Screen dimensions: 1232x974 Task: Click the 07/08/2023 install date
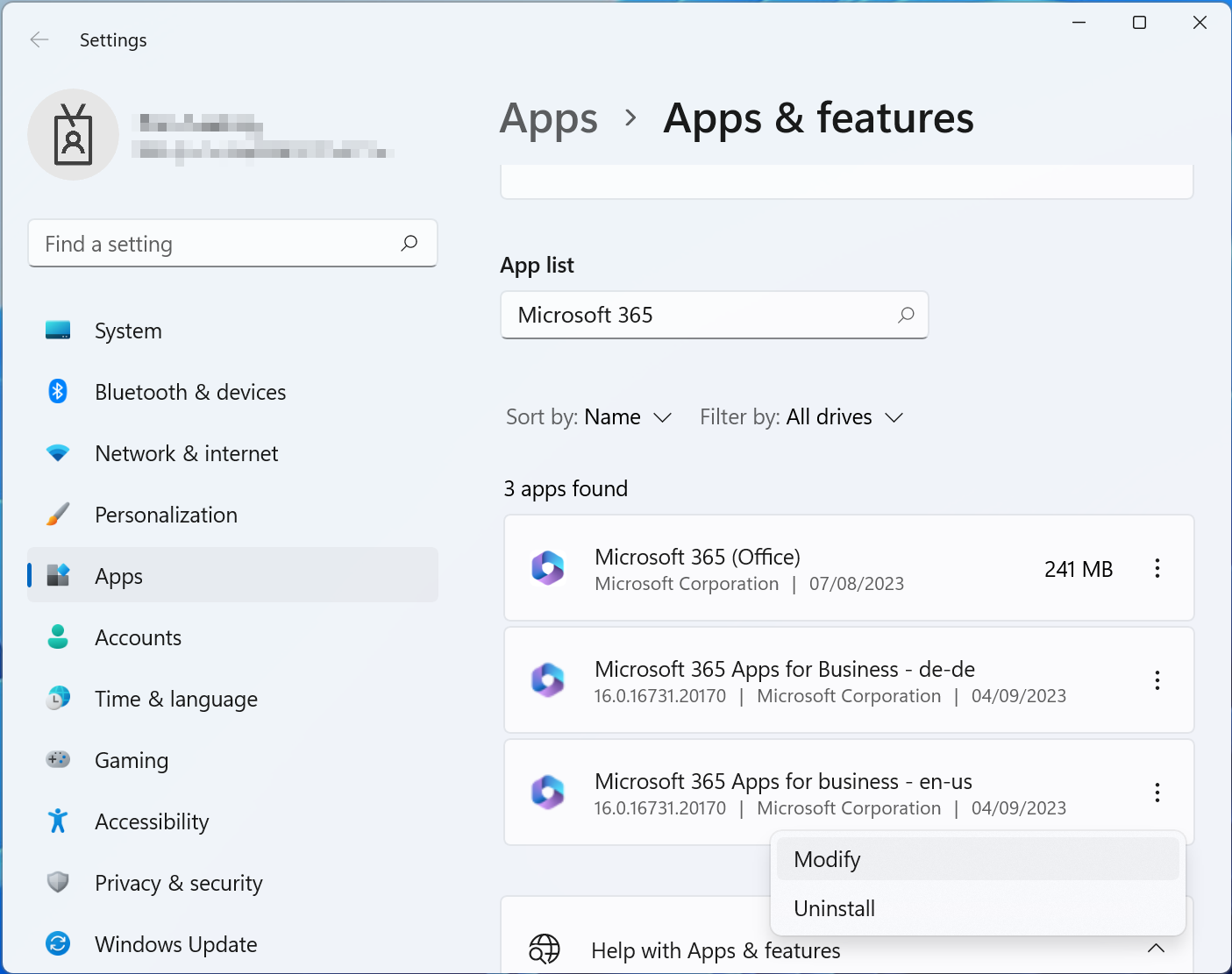[x=857, y=584]
